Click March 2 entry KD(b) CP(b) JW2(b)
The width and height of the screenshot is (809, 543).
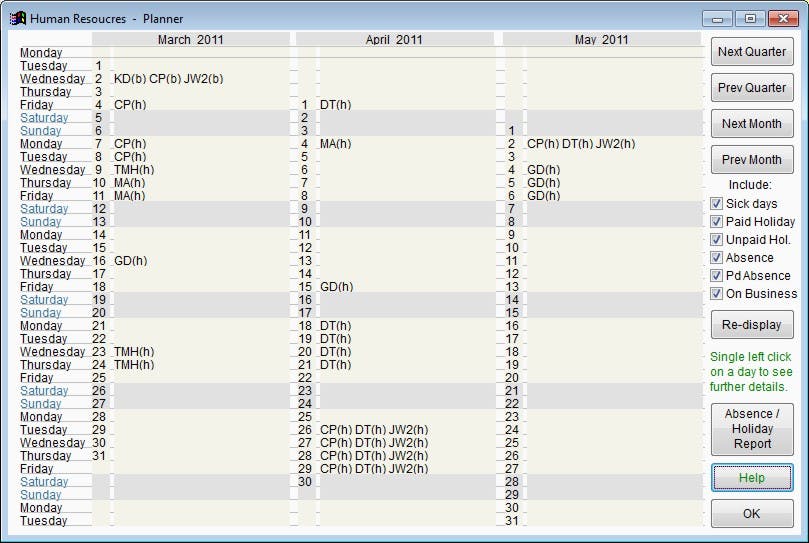[169, 79]
